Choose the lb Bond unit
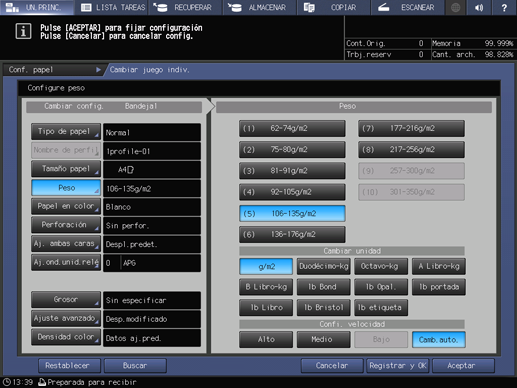The width and height of the screenshot is (517, 388). tap(324, 287)
